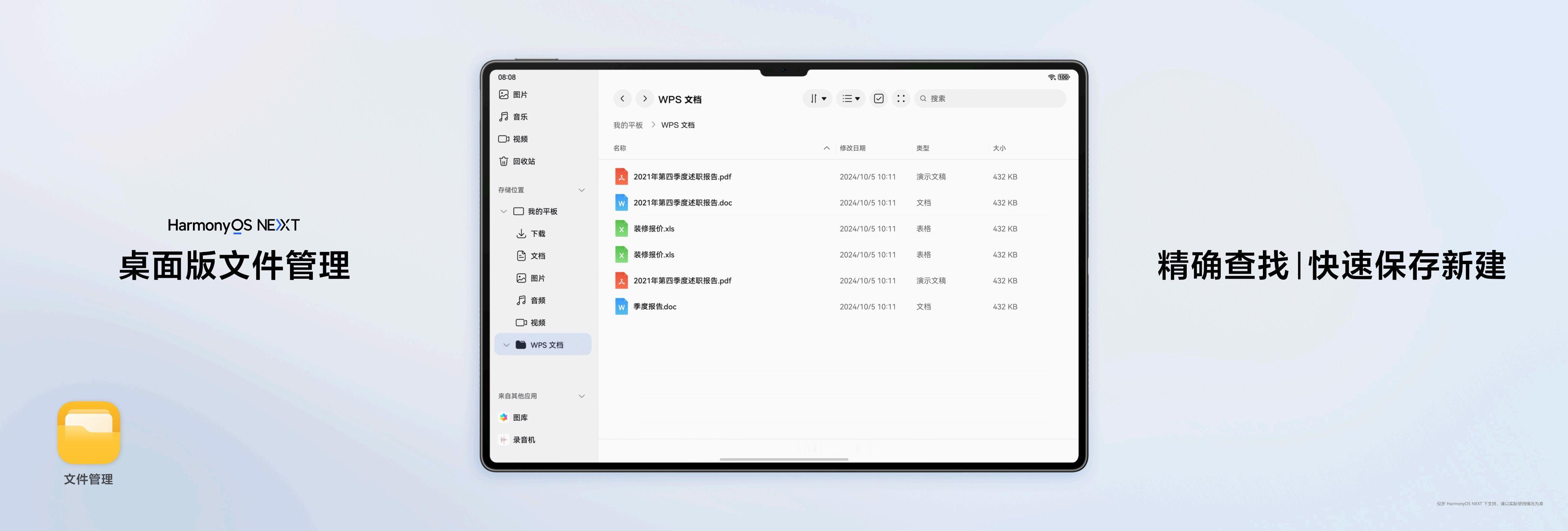The image size is (1568, 531).
Task: Open the four-dot more options button
Action: (x=901, y=99)
